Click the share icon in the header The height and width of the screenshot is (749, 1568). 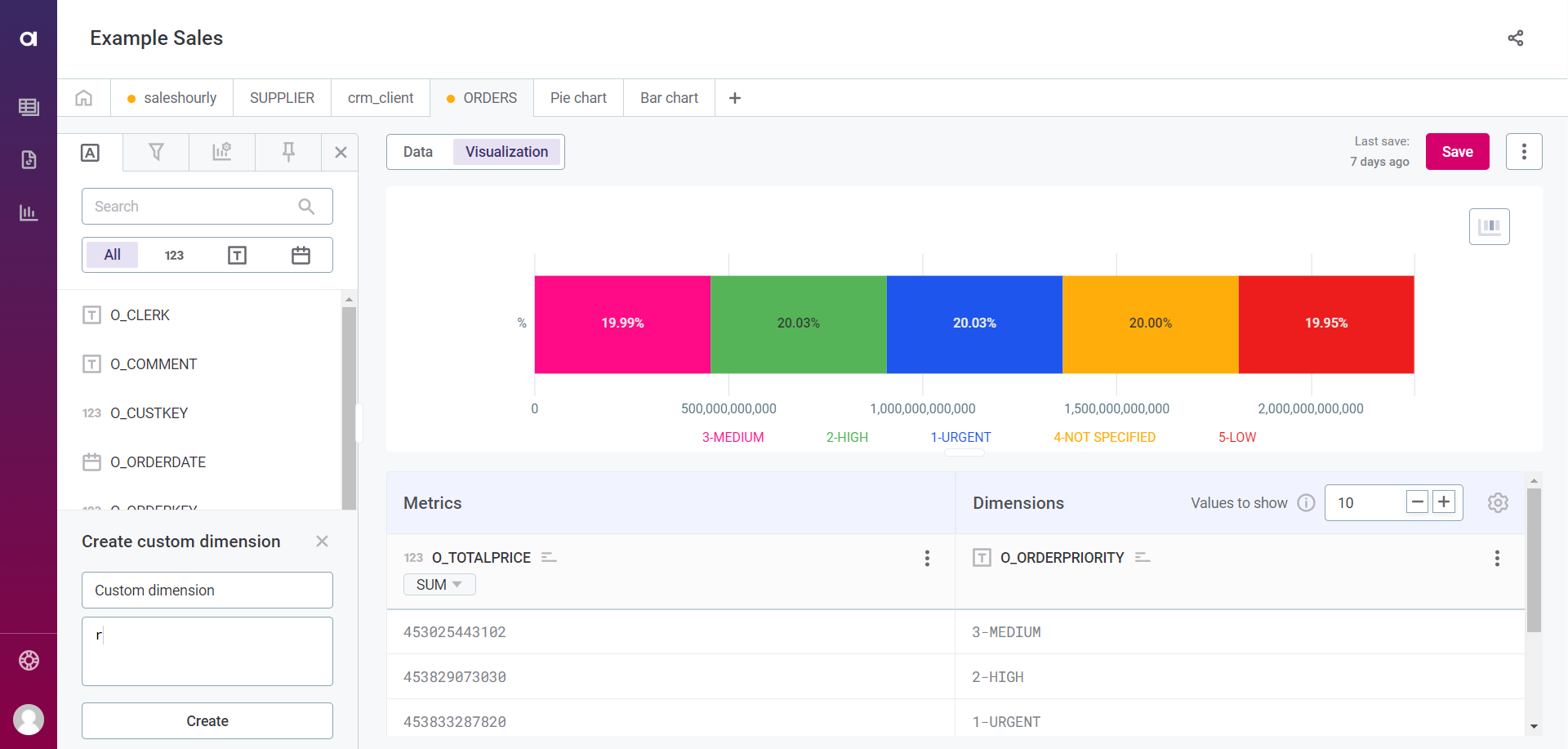(x=1515, y=38)
